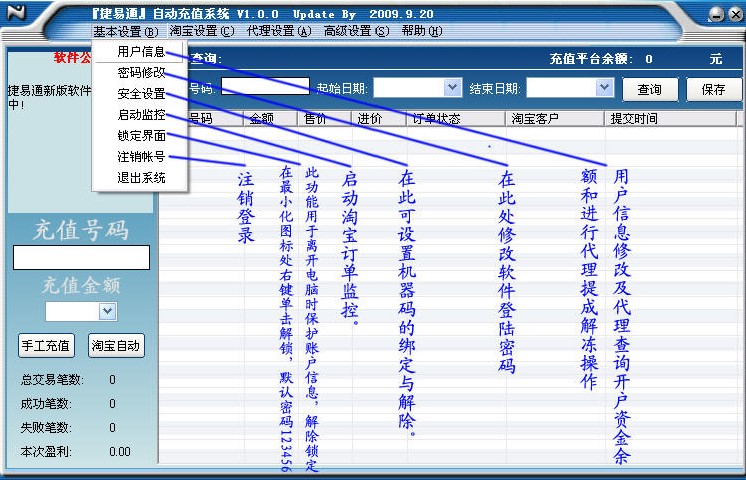746x480 pixels.
Task: Choose 安全设置 menu entry
Action: (x=141, y=93)
